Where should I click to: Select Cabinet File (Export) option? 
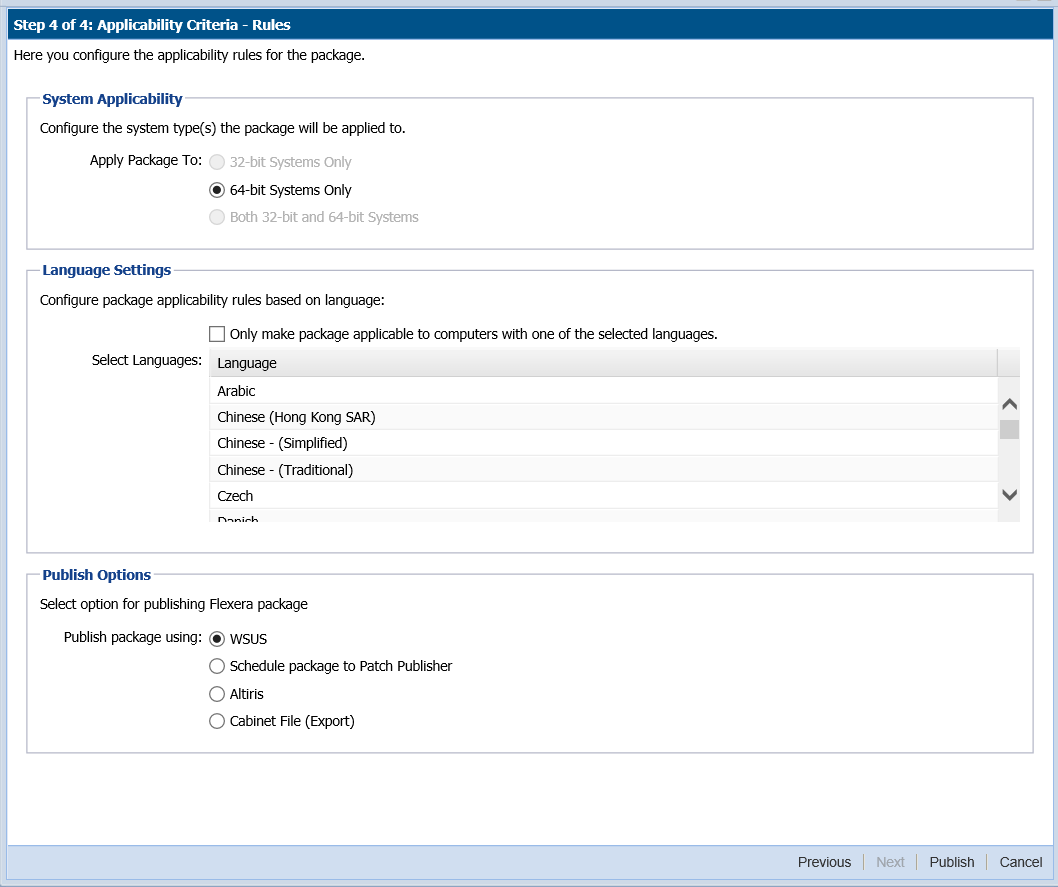[217, 721]
